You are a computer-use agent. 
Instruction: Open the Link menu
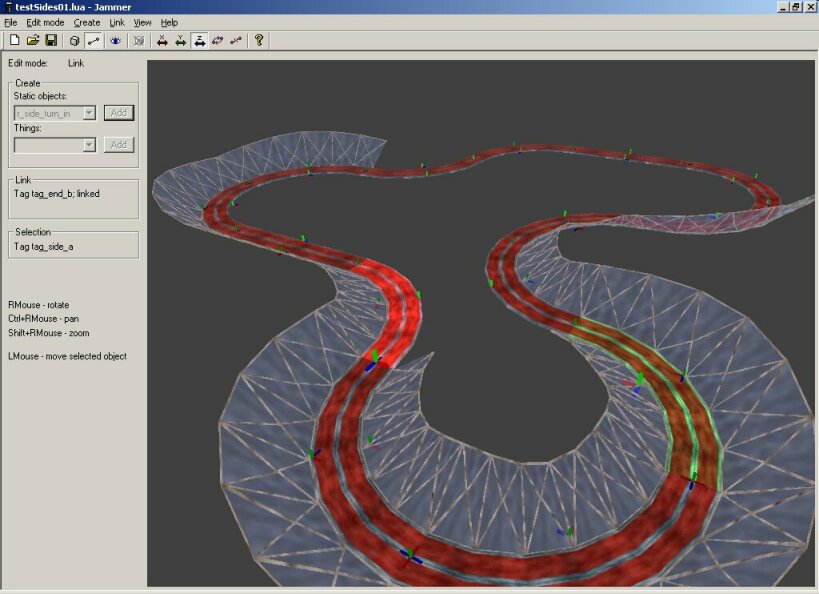click(x=117, y=22)
